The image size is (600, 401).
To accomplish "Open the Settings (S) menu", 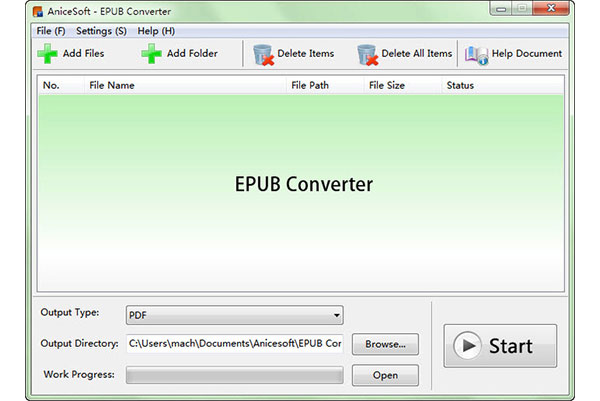I will pos(101,31).
